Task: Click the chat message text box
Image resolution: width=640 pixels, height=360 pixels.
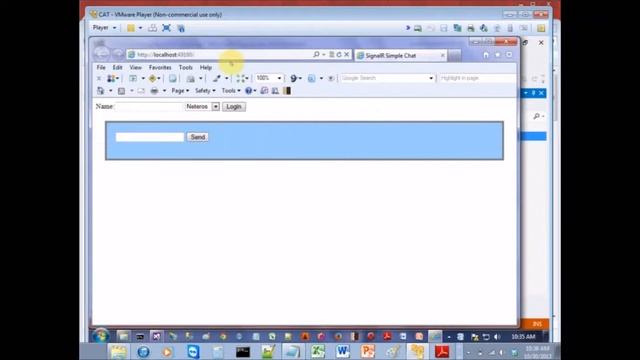Action: 150,137
